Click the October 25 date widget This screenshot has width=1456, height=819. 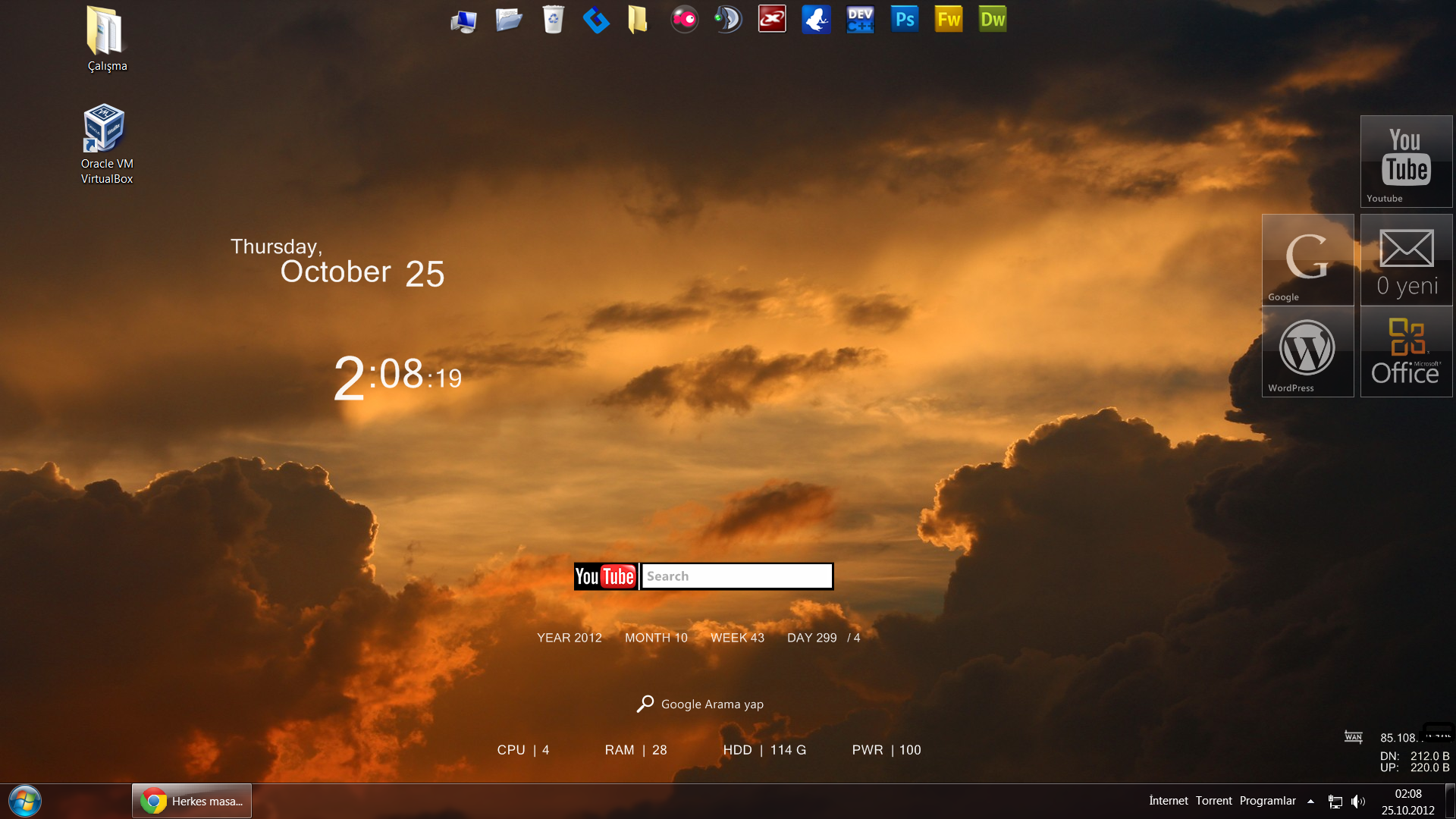coord(362,273)
